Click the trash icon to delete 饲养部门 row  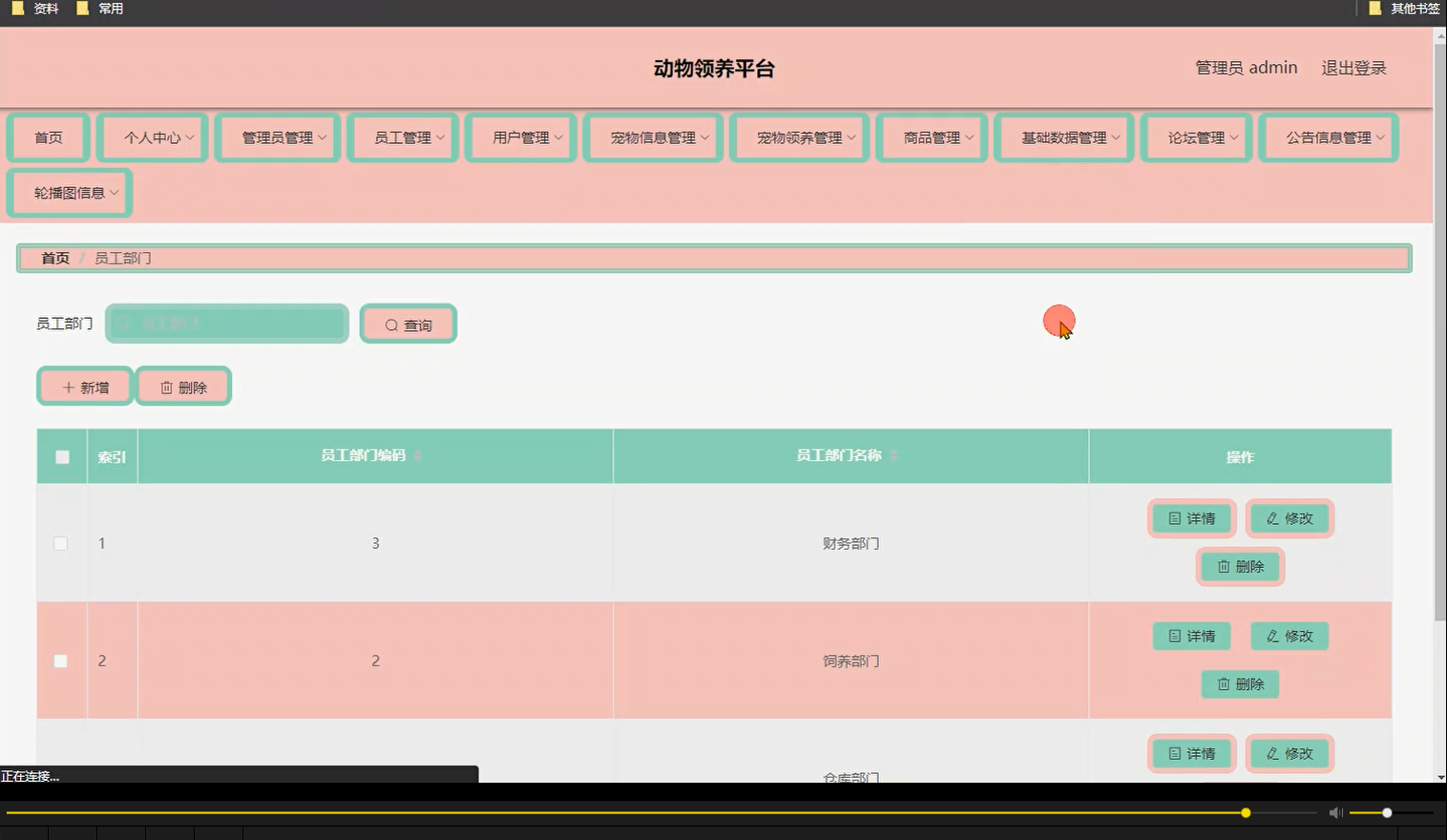[x=1225, y=683]
